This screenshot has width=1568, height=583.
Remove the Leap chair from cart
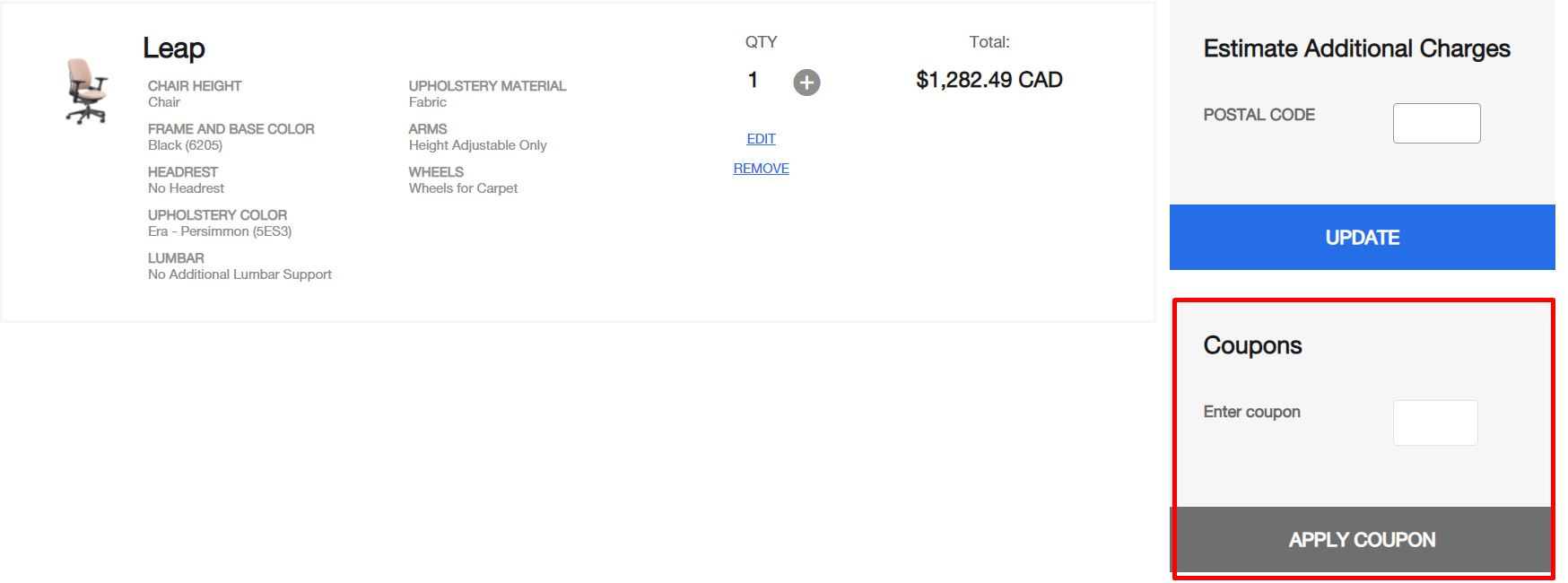click(761, 169)
